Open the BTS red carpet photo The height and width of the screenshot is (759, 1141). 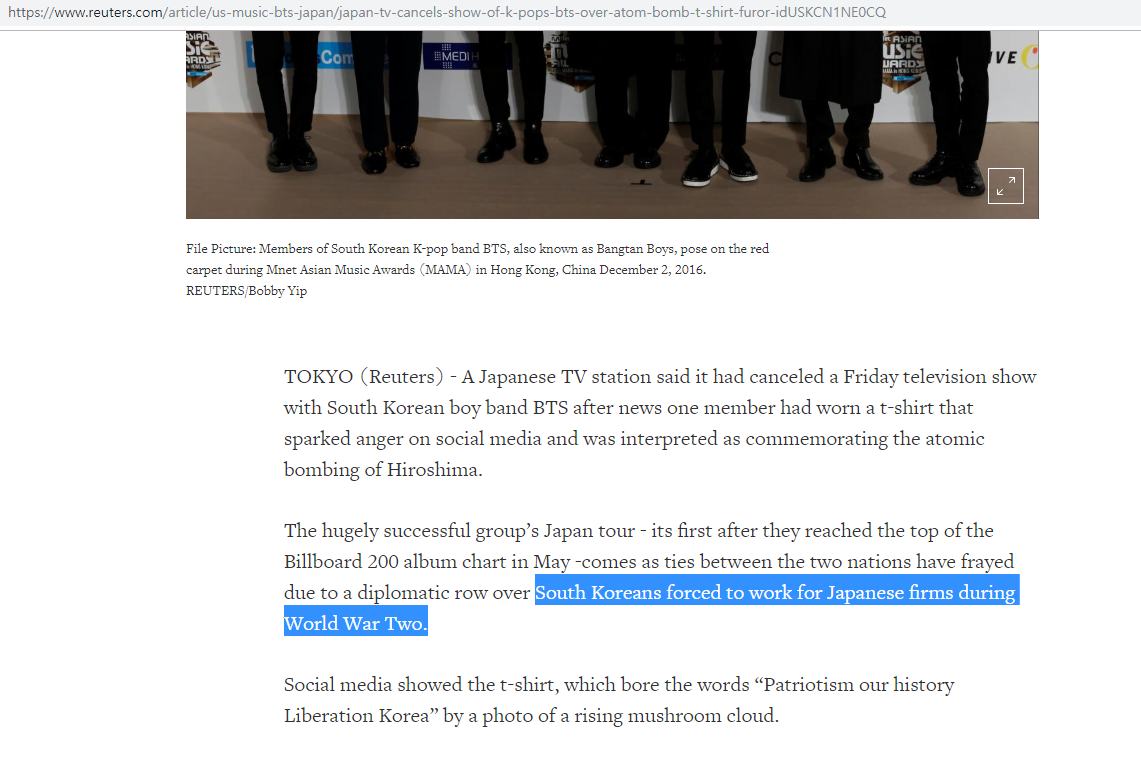coord(612,124)
